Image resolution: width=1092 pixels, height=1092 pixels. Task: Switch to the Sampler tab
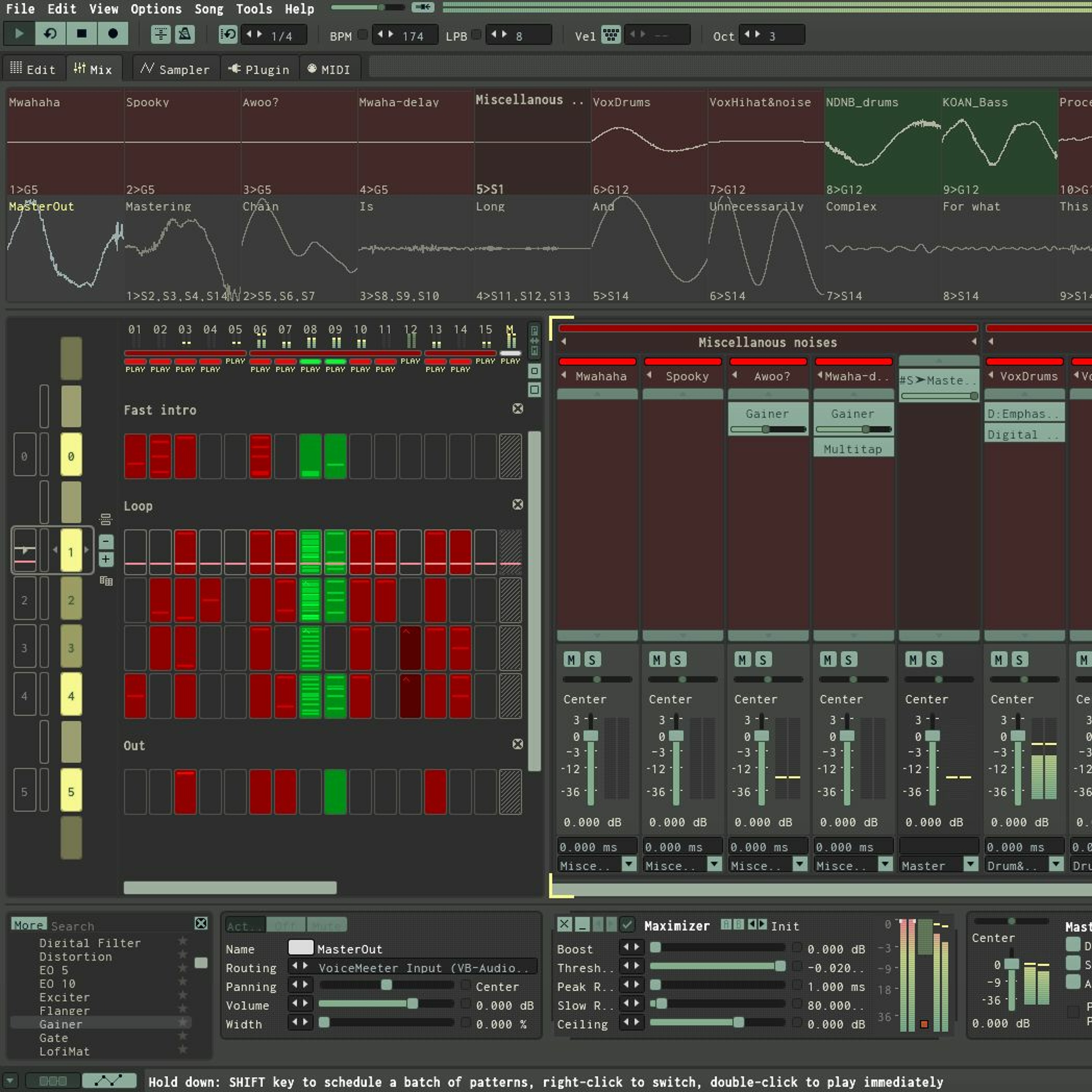(176, 69)
